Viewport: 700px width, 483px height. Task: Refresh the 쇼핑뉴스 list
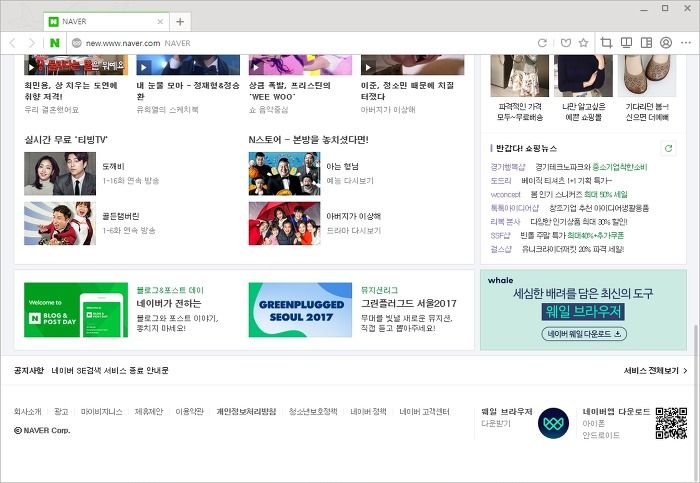pyautogui.click(x=668, y=148)
